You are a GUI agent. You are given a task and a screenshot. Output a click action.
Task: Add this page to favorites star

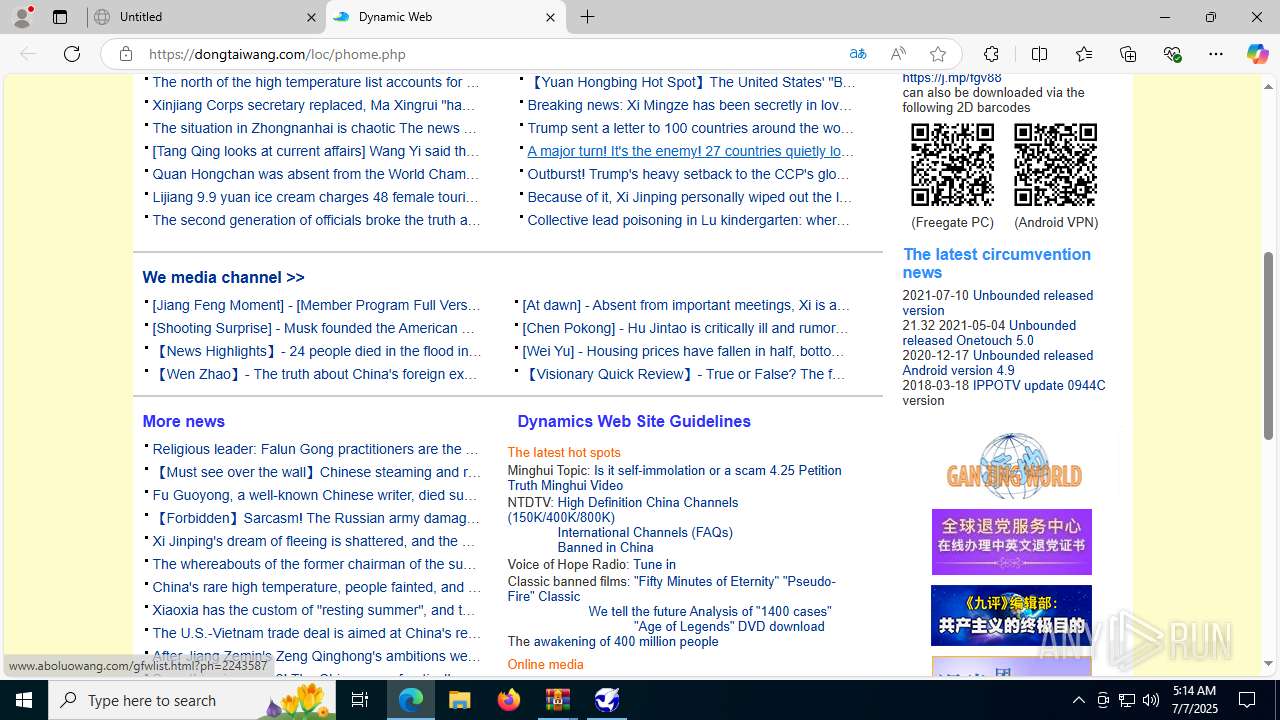(x=938, y=54)
